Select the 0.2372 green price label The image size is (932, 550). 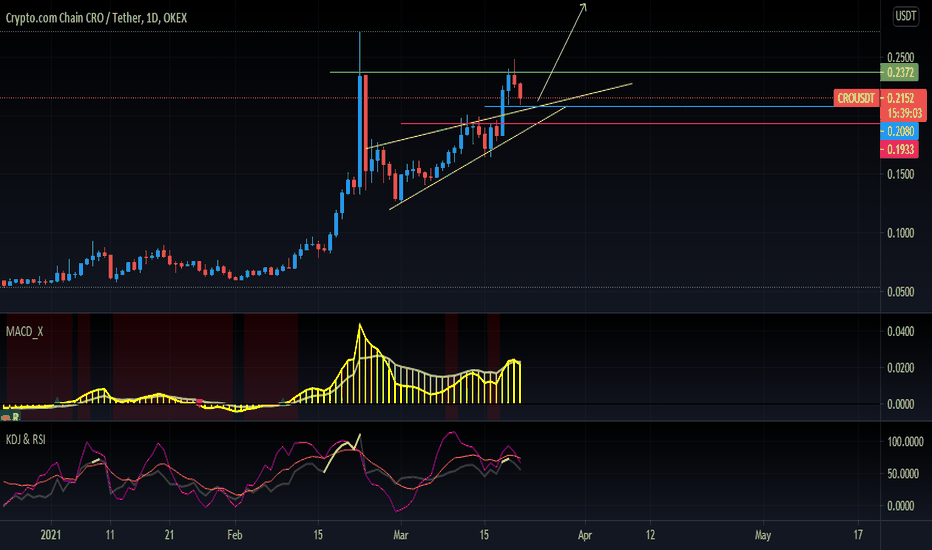click(x=900, y=73)
